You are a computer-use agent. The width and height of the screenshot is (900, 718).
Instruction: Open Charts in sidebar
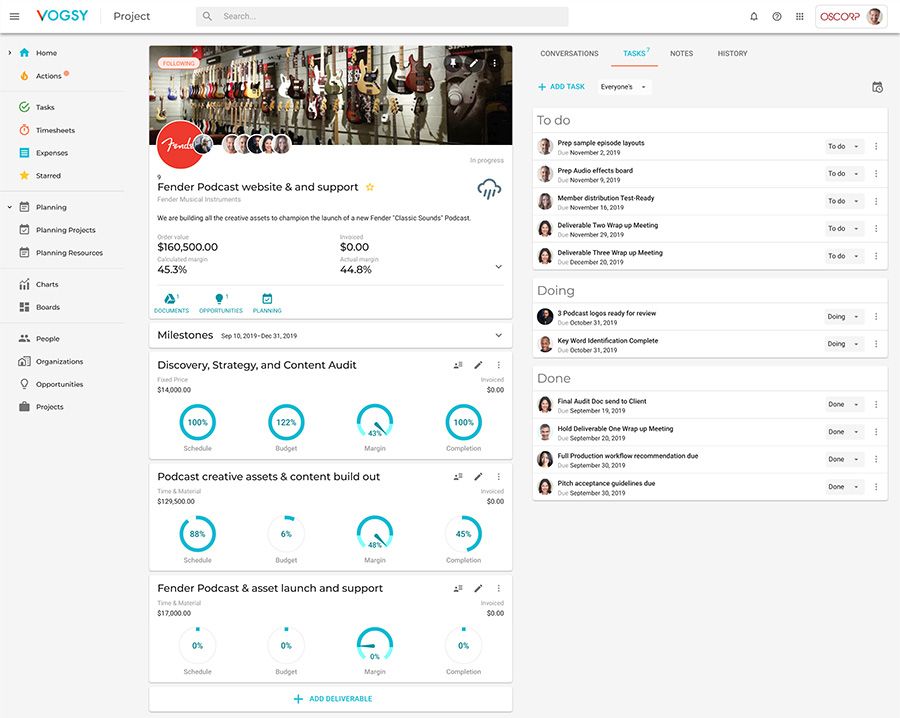(46, 284)
